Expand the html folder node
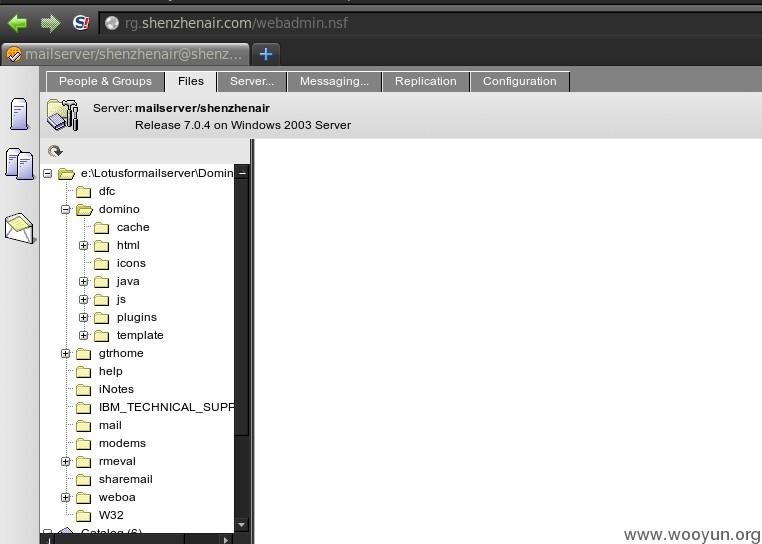 coord(84,246)
